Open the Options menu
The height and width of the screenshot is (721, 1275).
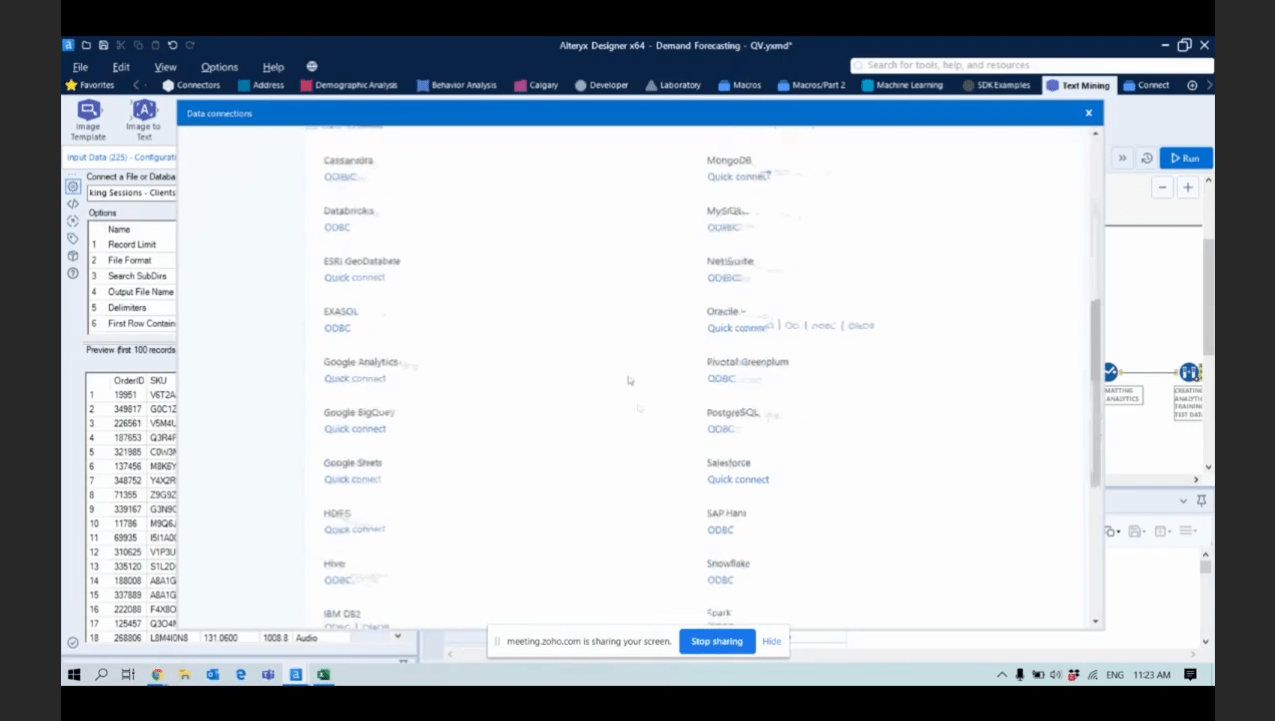point(219,67)
